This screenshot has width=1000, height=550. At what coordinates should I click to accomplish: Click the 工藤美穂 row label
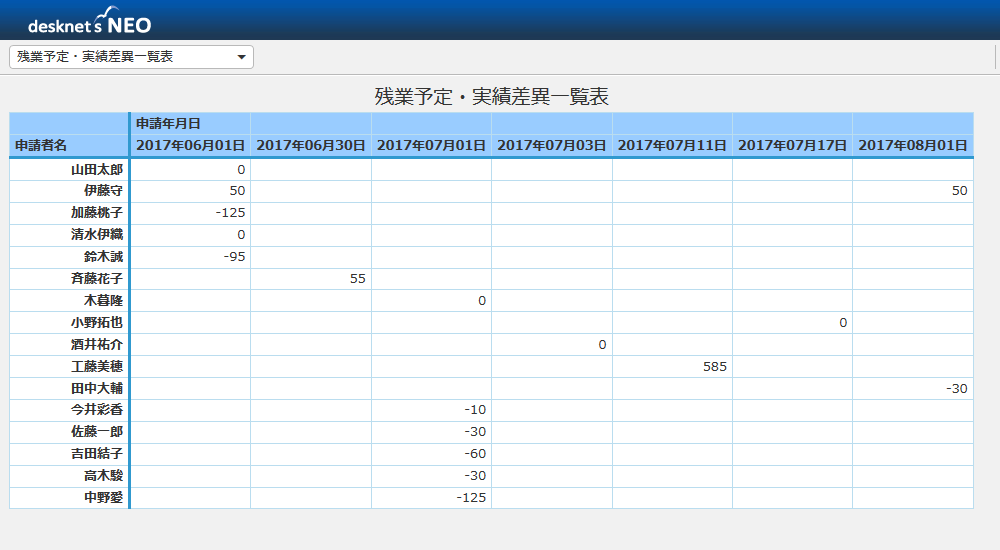pos(97,366)
